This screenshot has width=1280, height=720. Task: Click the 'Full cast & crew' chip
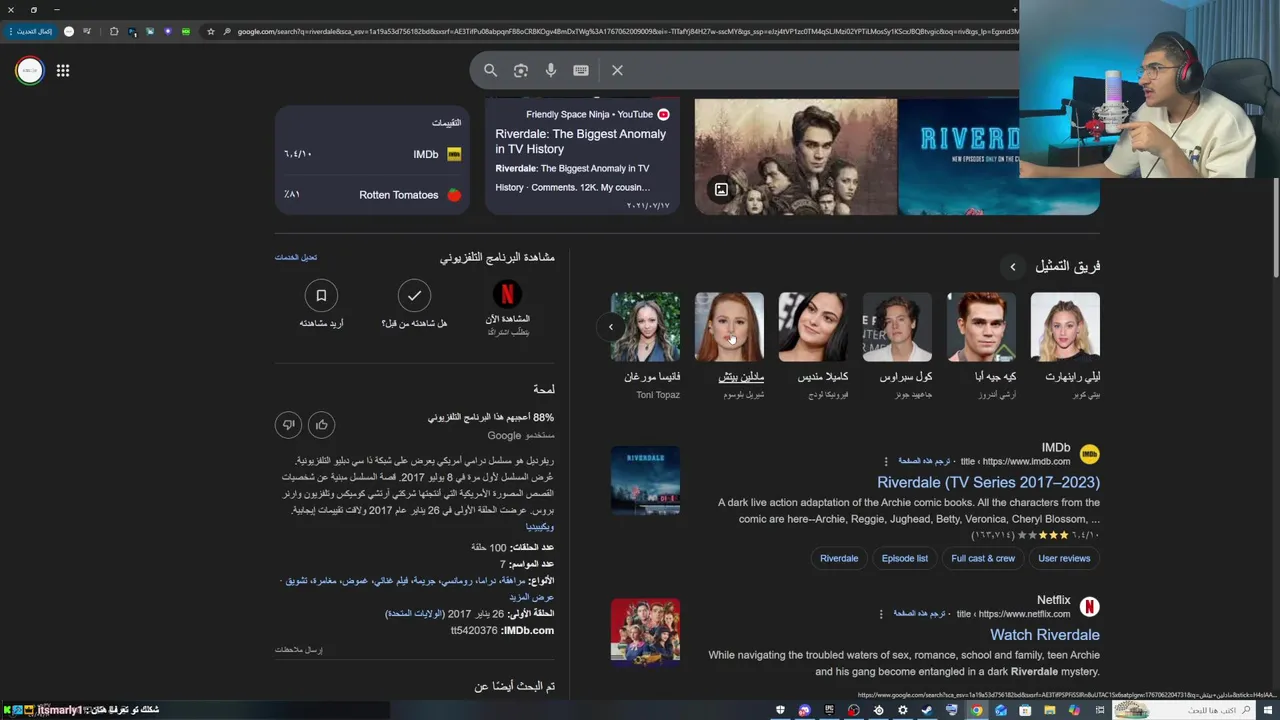coord(983,558)
